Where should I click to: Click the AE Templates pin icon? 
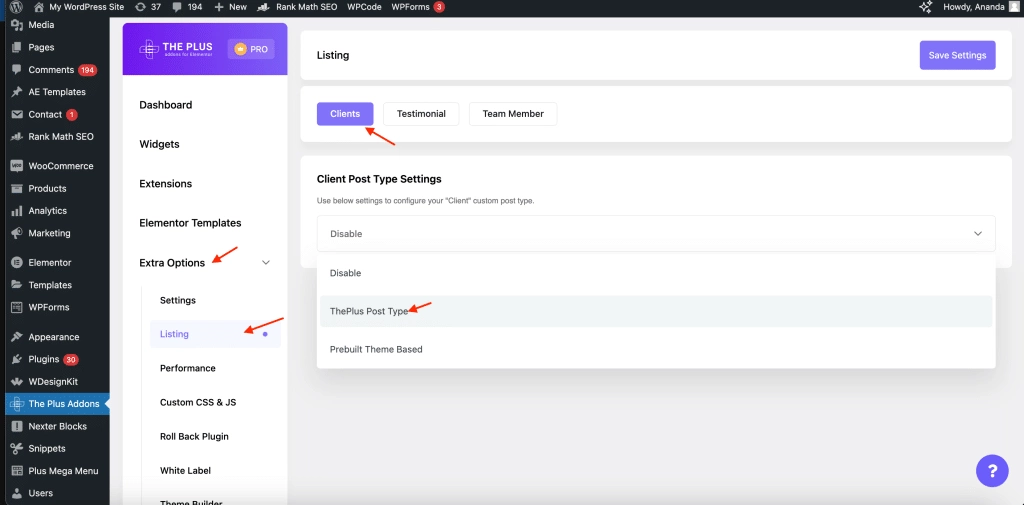pyautogui.click(x=17, y=92)
